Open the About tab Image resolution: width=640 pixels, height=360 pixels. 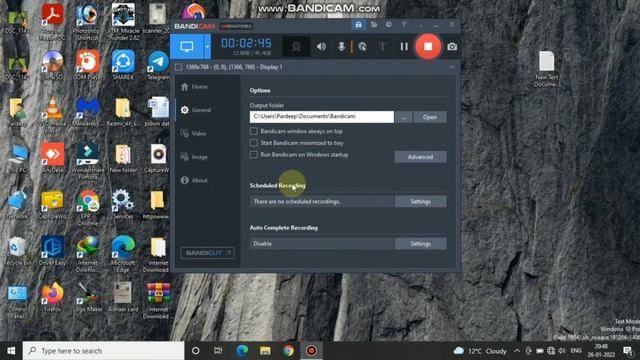(194, 180)
